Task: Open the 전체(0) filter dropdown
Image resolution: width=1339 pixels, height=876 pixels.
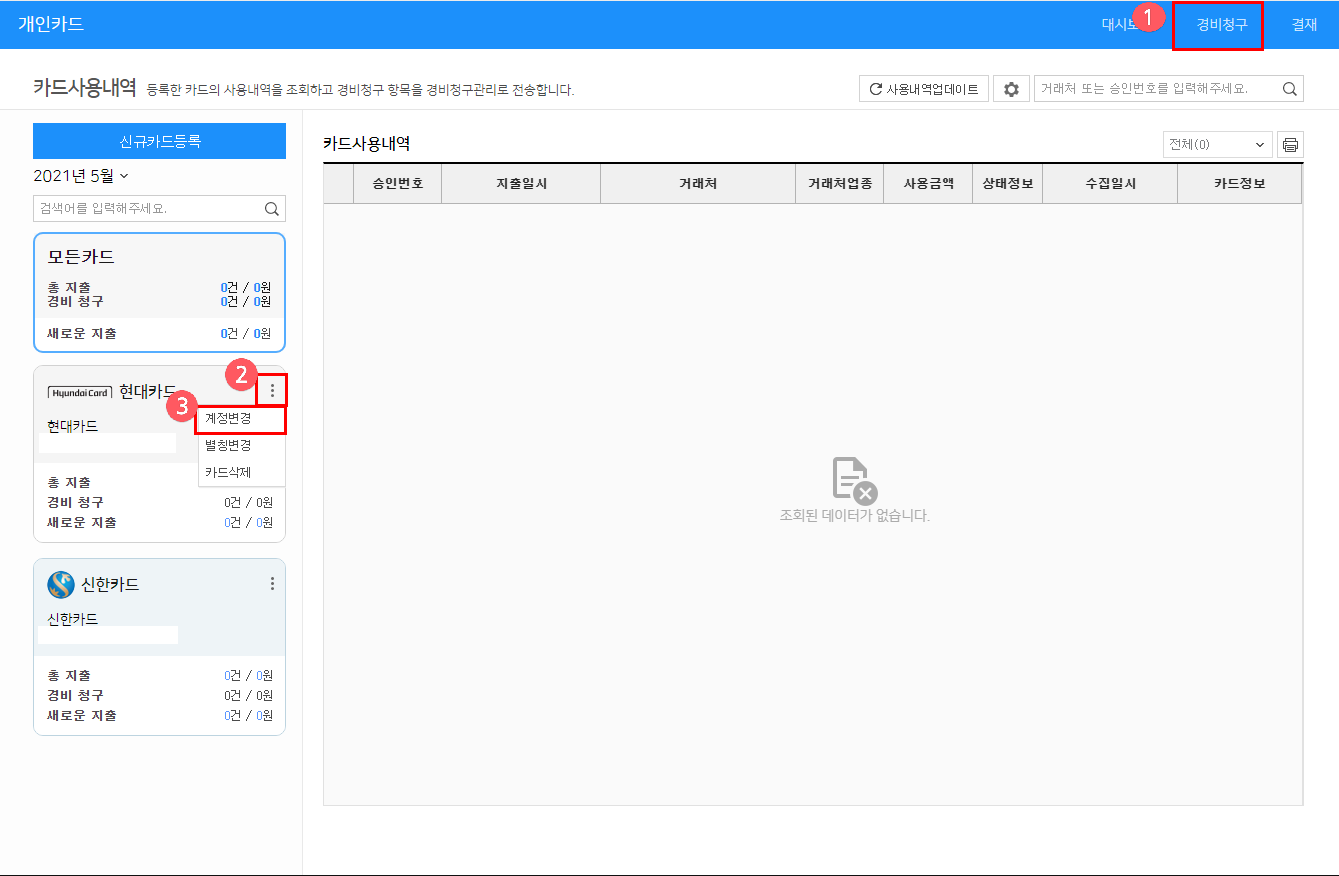Action: tap(1217, 145)
